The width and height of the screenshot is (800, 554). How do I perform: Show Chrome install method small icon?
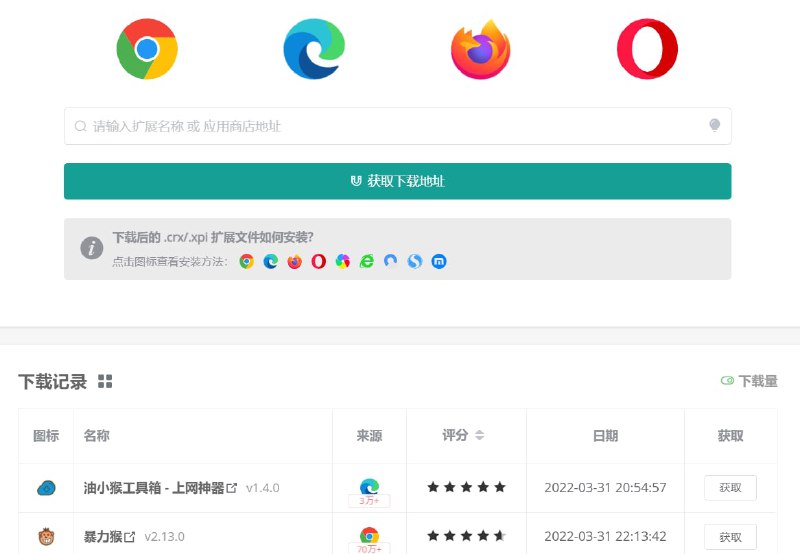[246, 262]
